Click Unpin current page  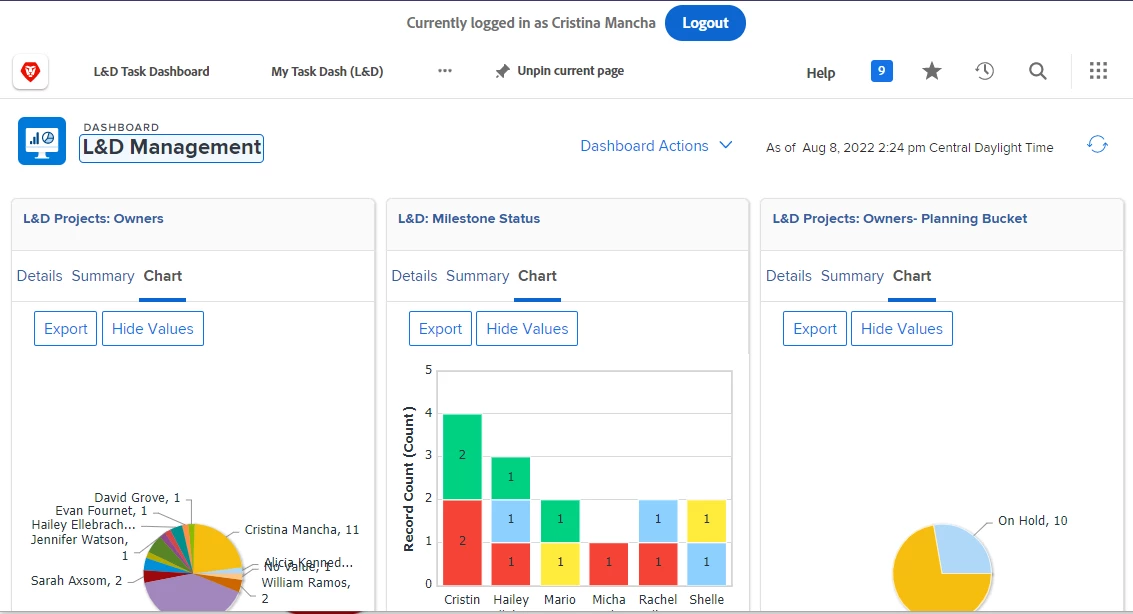[x=570, y=71]
